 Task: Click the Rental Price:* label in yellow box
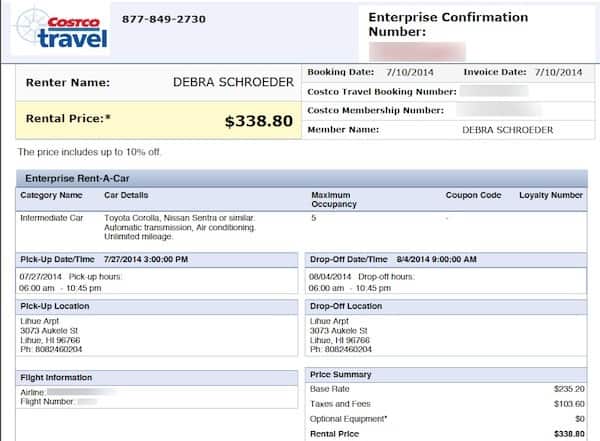68,119
